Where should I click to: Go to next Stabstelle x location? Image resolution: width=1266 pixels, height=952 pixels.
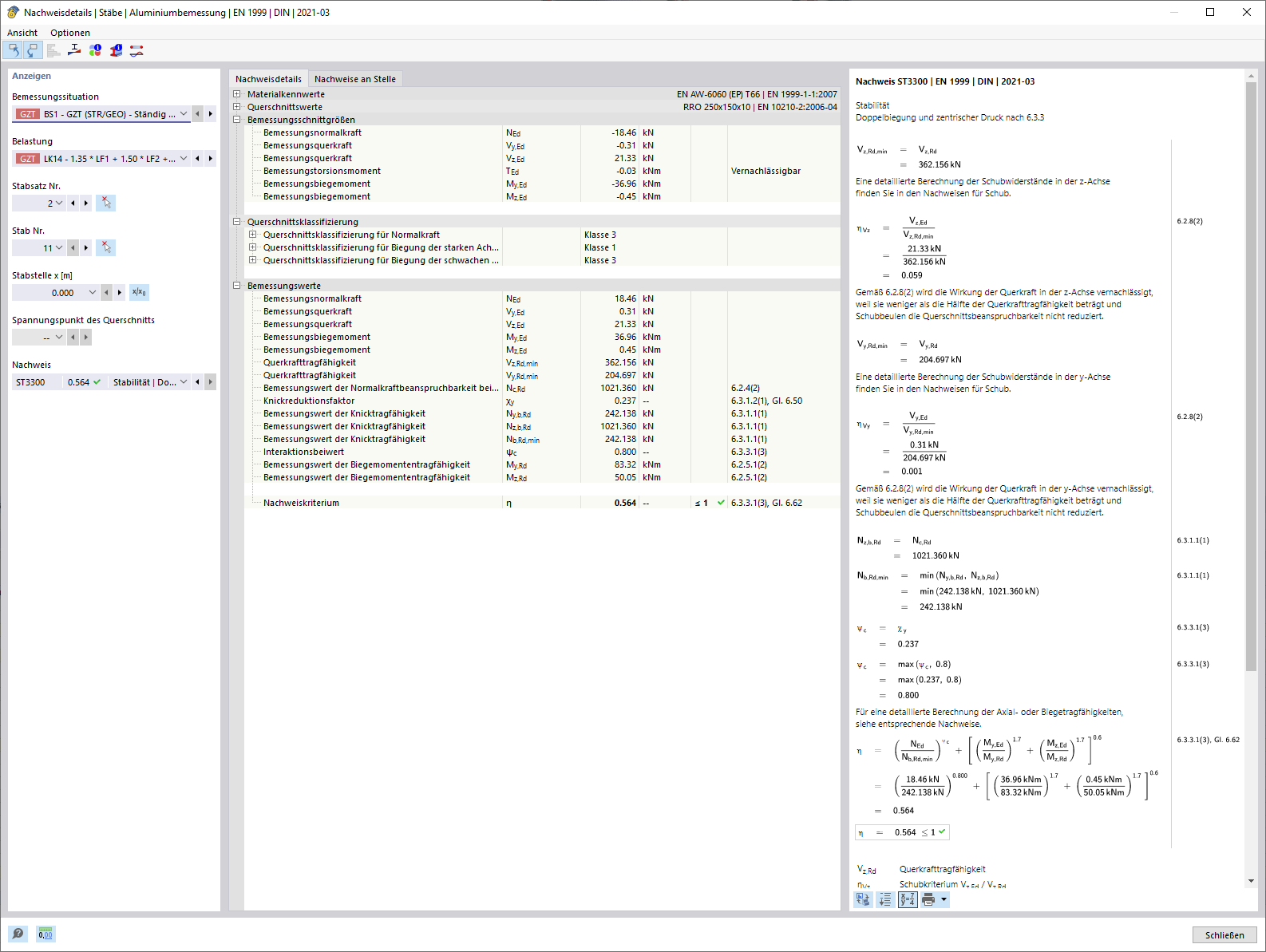(x=120, y=293)
